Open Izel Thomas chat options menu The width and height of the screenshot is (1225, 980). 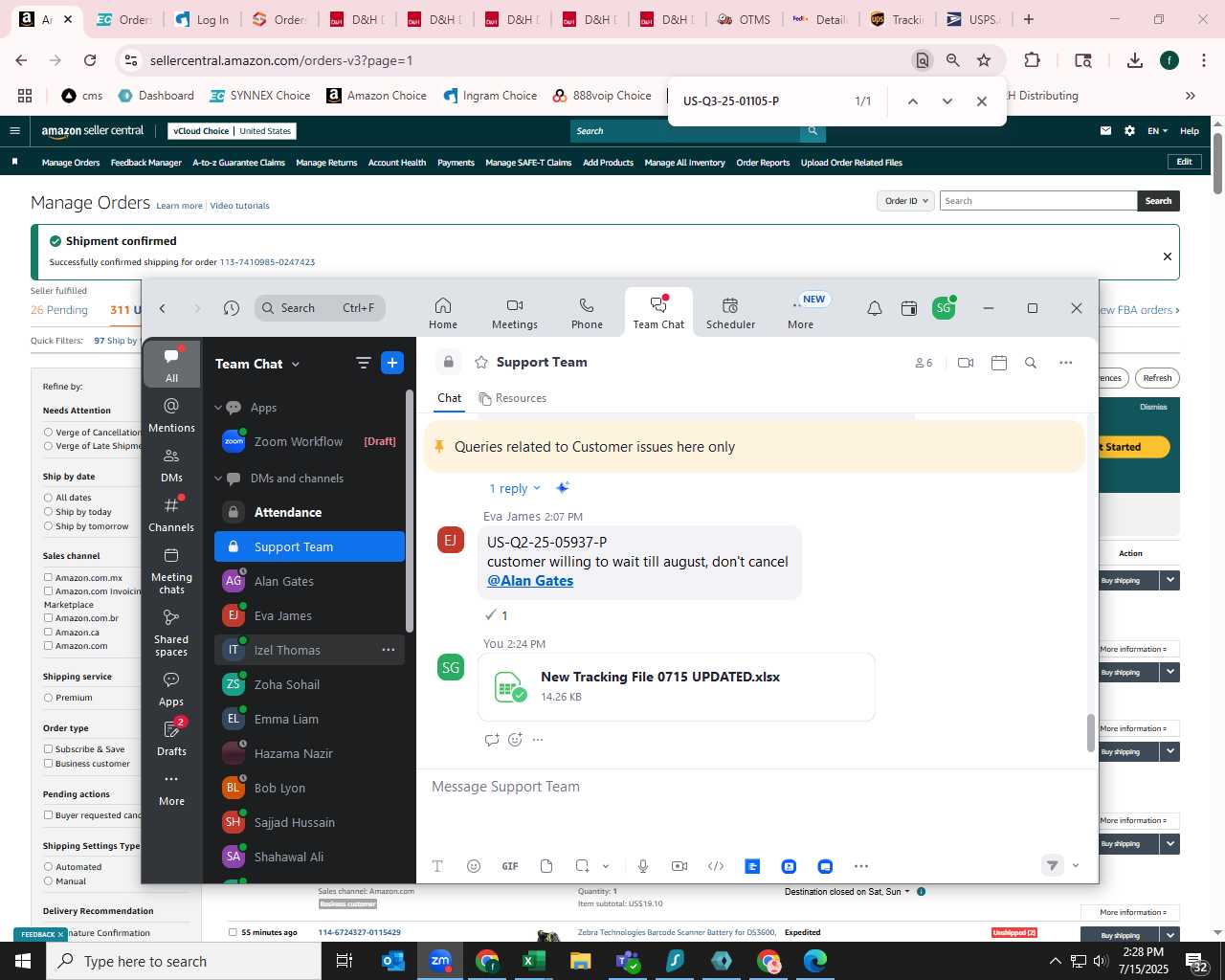tap(389, 650)
